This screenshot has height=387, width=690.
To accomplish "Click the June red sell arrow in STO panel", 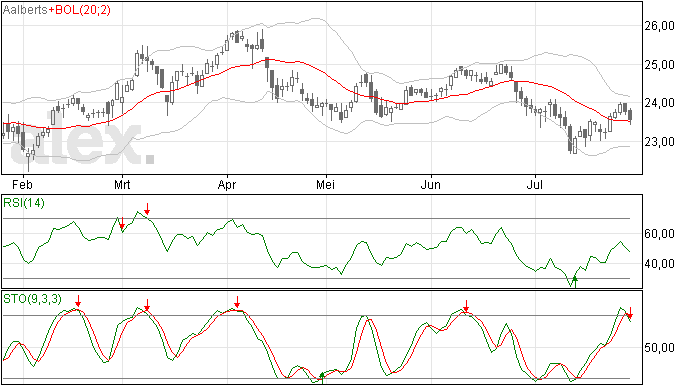I will 466,306.
